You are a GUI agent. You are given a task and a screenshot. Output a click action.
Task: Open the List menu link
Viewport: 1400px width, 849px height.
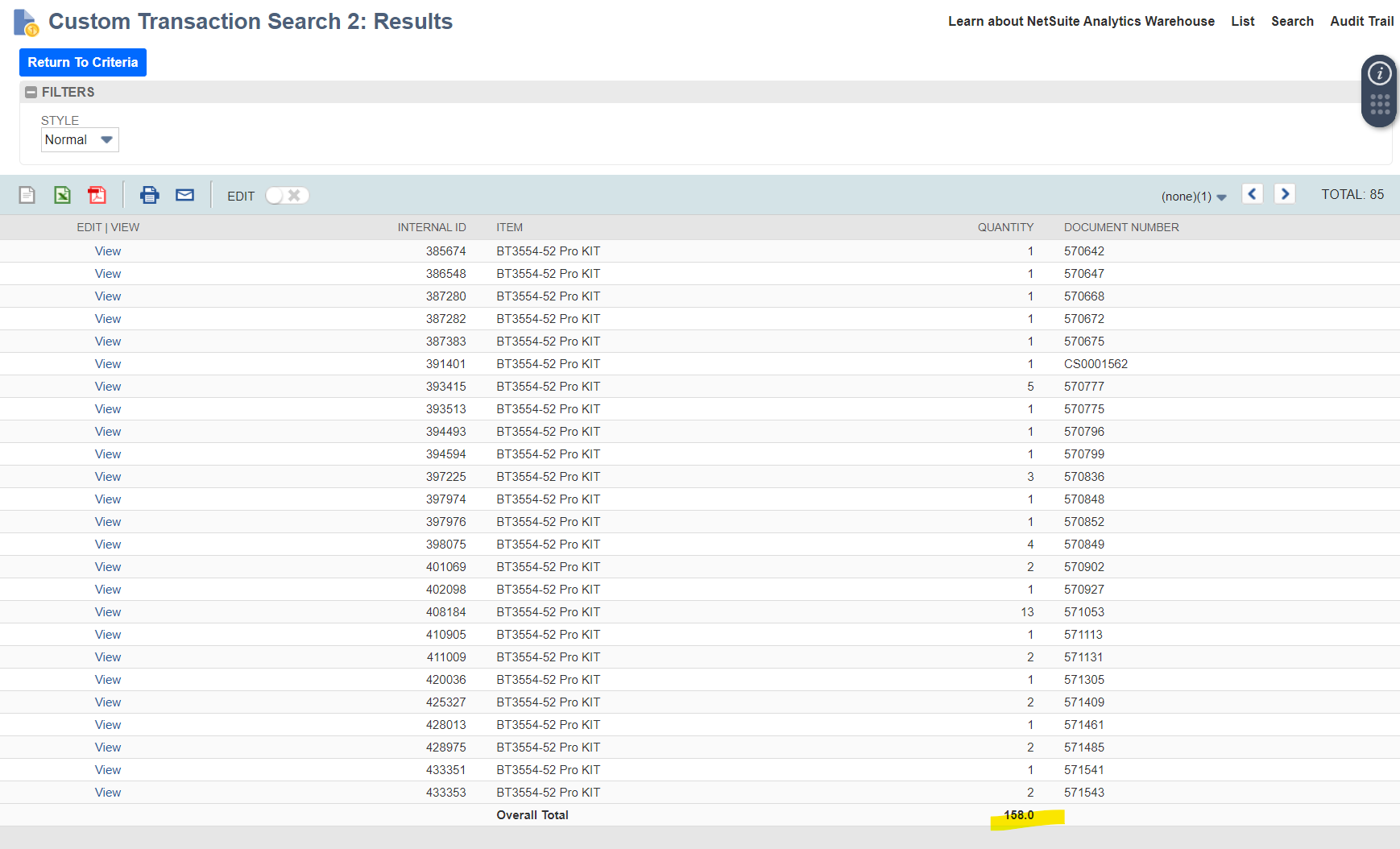coord(1243,22)
